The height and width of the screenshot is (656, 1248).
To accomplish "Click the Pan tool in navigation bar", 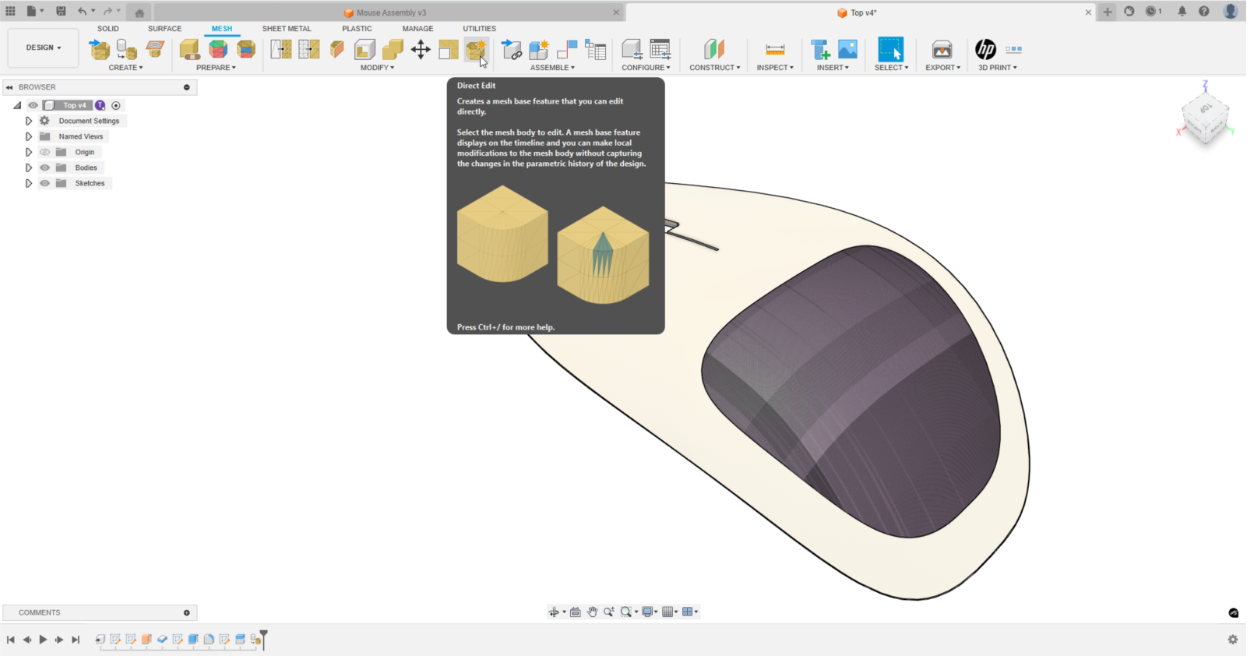I will (x=592, y=611).
